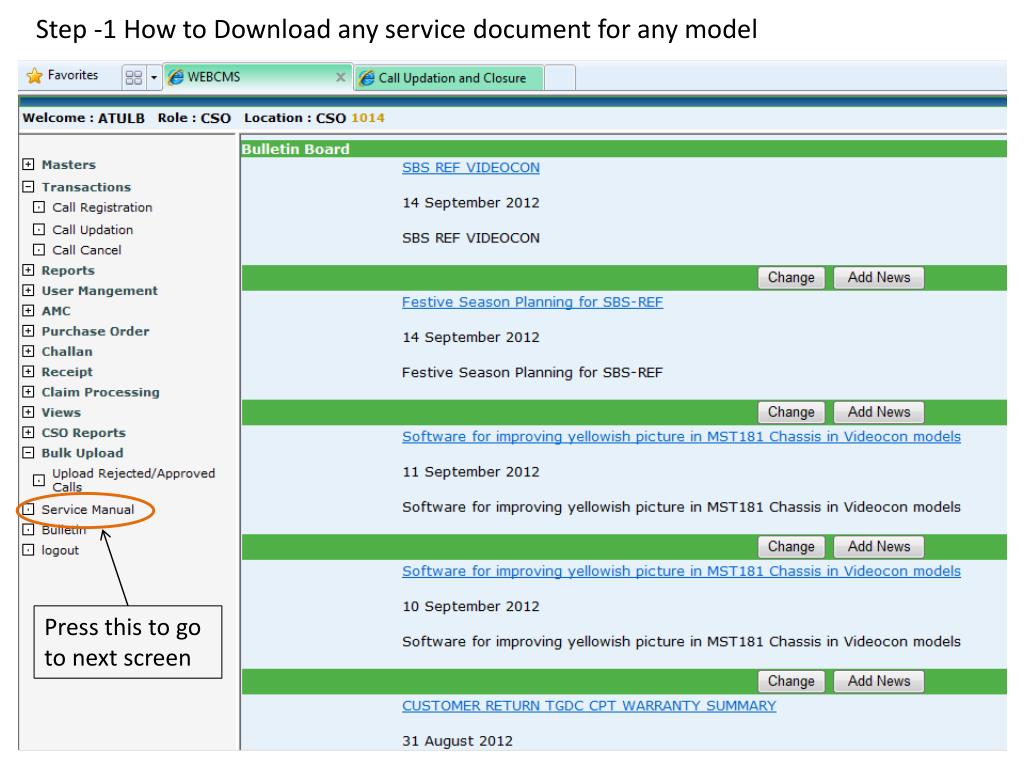Image resolution: width=1024 pixels, height=768 pixels.
Task: Select the location code 1014
Action: point(368,118)
